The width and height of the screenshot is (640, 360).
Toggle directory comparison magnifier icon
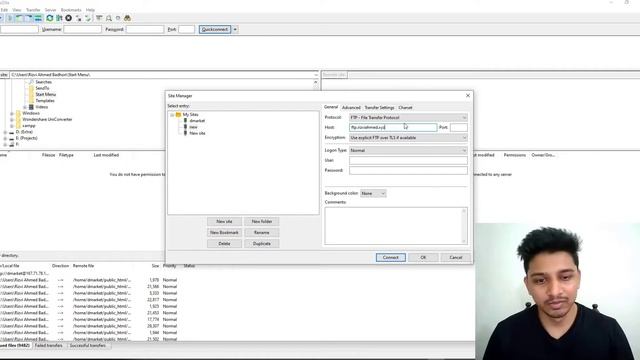109,18
